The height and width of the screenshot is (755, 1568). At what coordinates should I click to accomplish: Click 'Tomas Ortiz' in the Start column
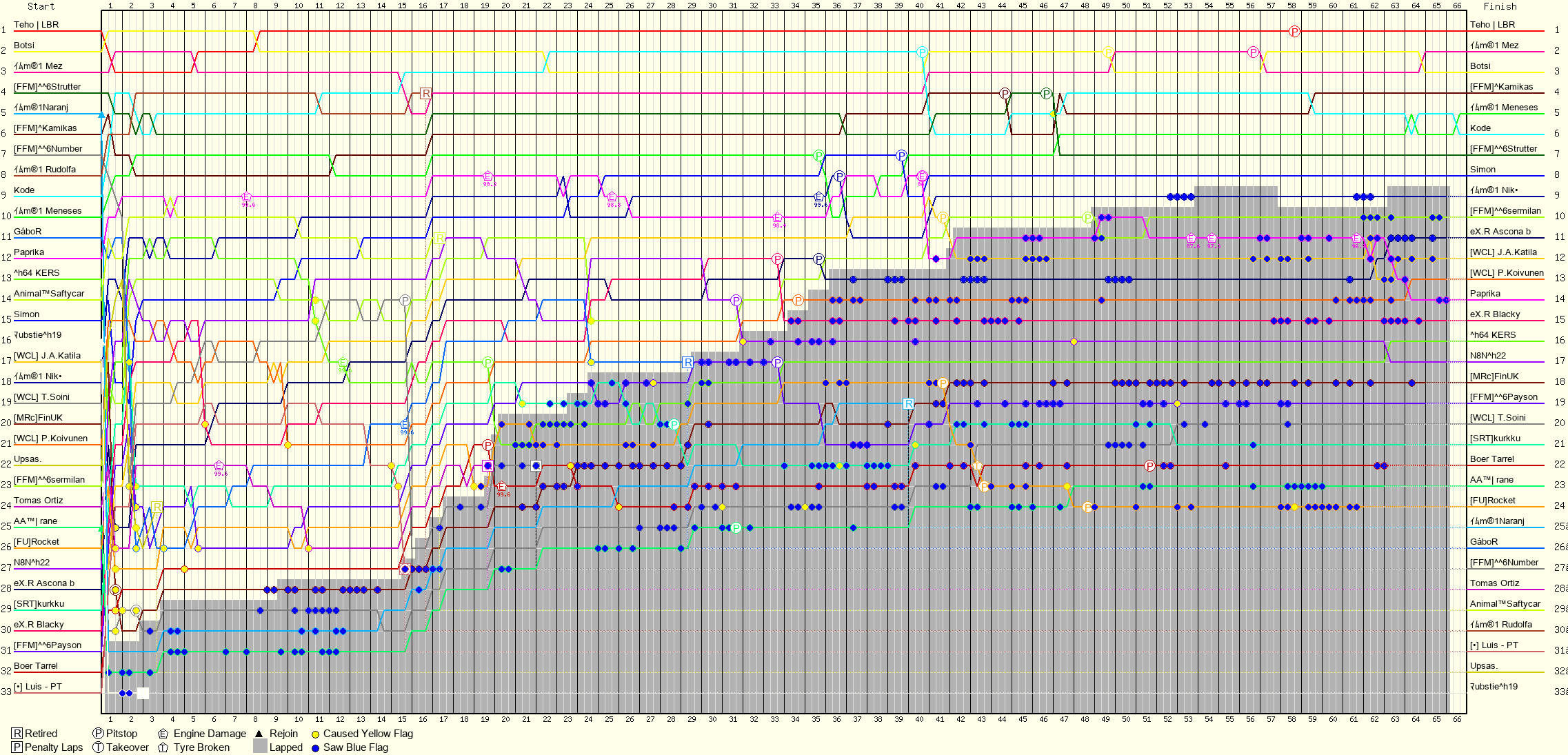[x=39, y=501]
